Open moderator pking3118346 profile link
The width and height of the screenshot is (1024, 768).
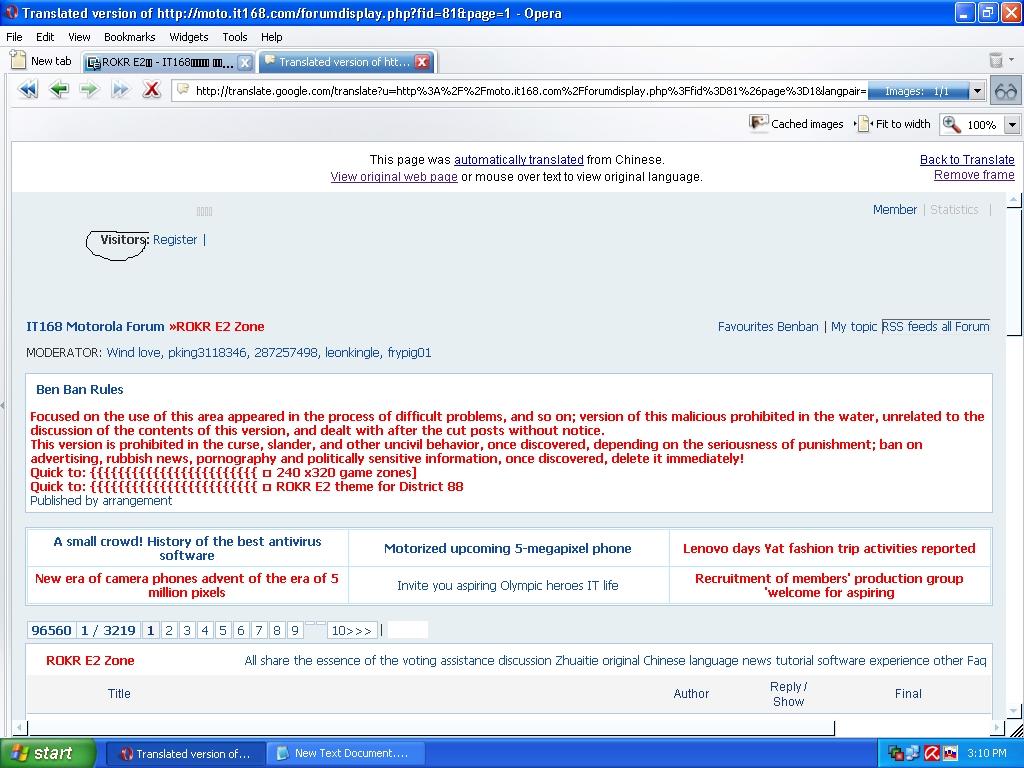tap(207, 353)
